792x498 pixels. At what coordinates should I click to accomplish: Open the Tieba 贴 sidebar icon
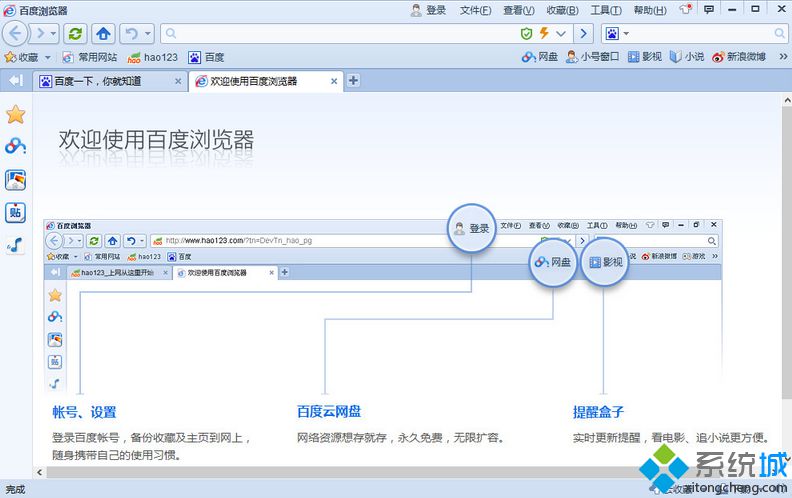16,212
